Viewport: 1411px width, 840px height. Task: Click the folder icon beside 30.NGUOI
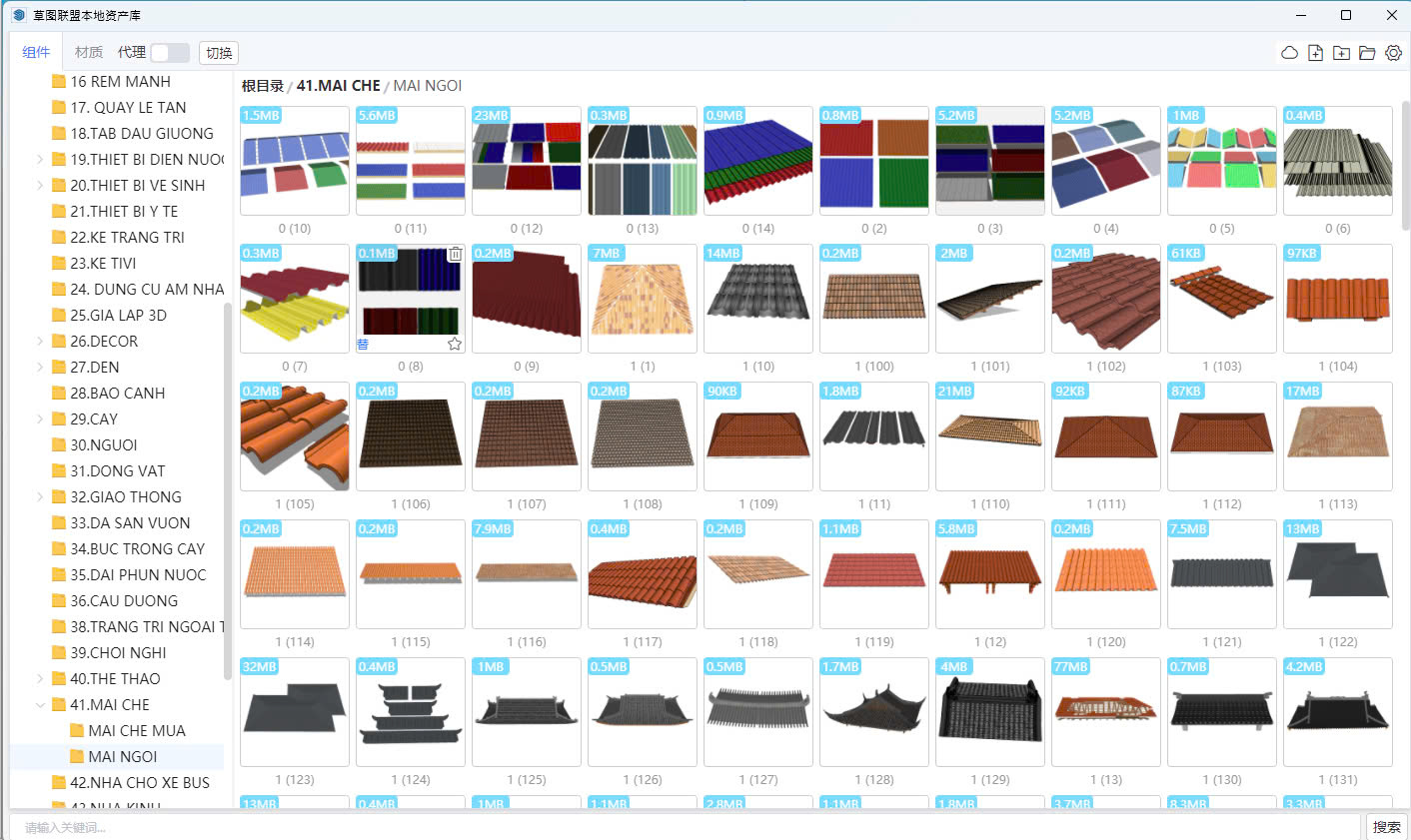tap(59, 444)
